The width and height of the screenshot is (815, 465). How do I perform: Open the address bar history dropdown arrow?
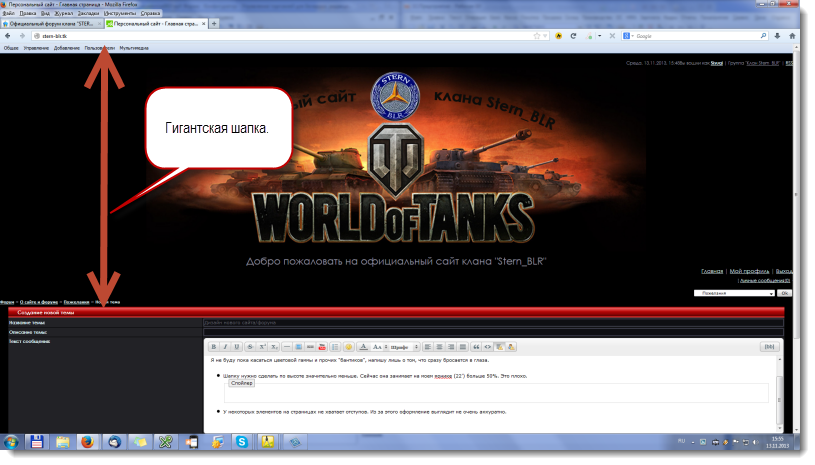[x=545, y=36]
